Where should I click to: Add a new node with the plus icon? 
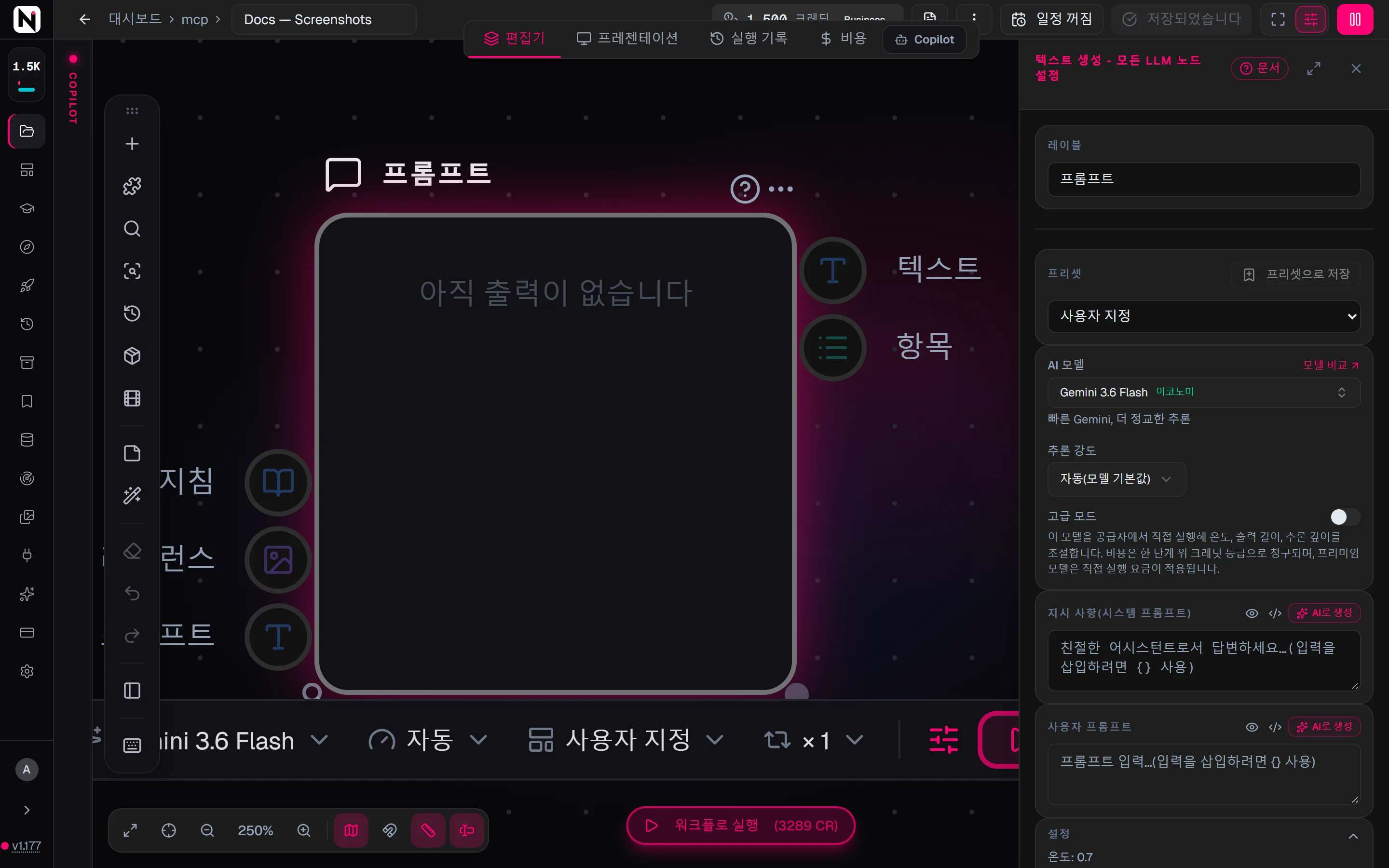(132, 144)
